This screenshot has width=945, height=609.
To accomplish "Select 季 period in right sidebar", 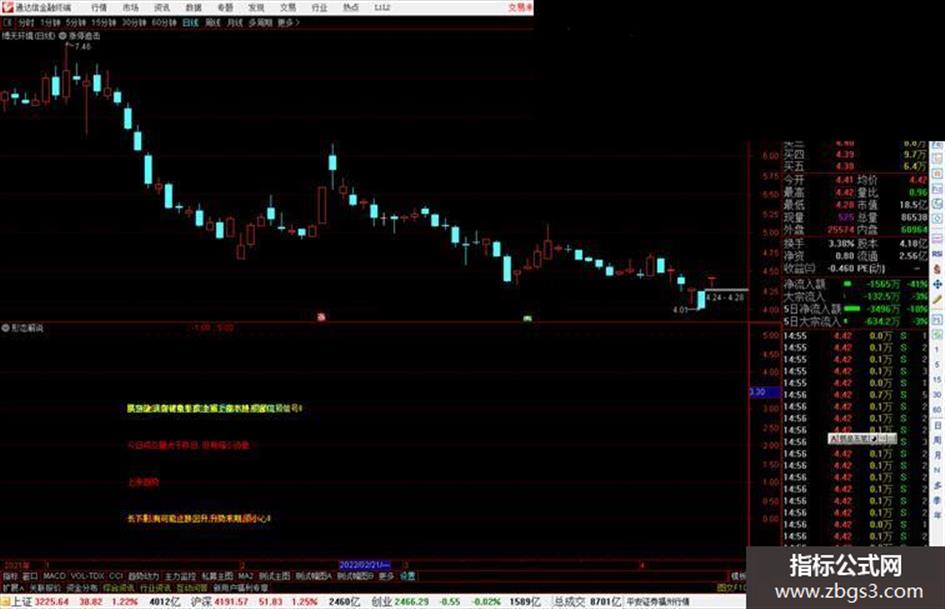I will (937, 500).
